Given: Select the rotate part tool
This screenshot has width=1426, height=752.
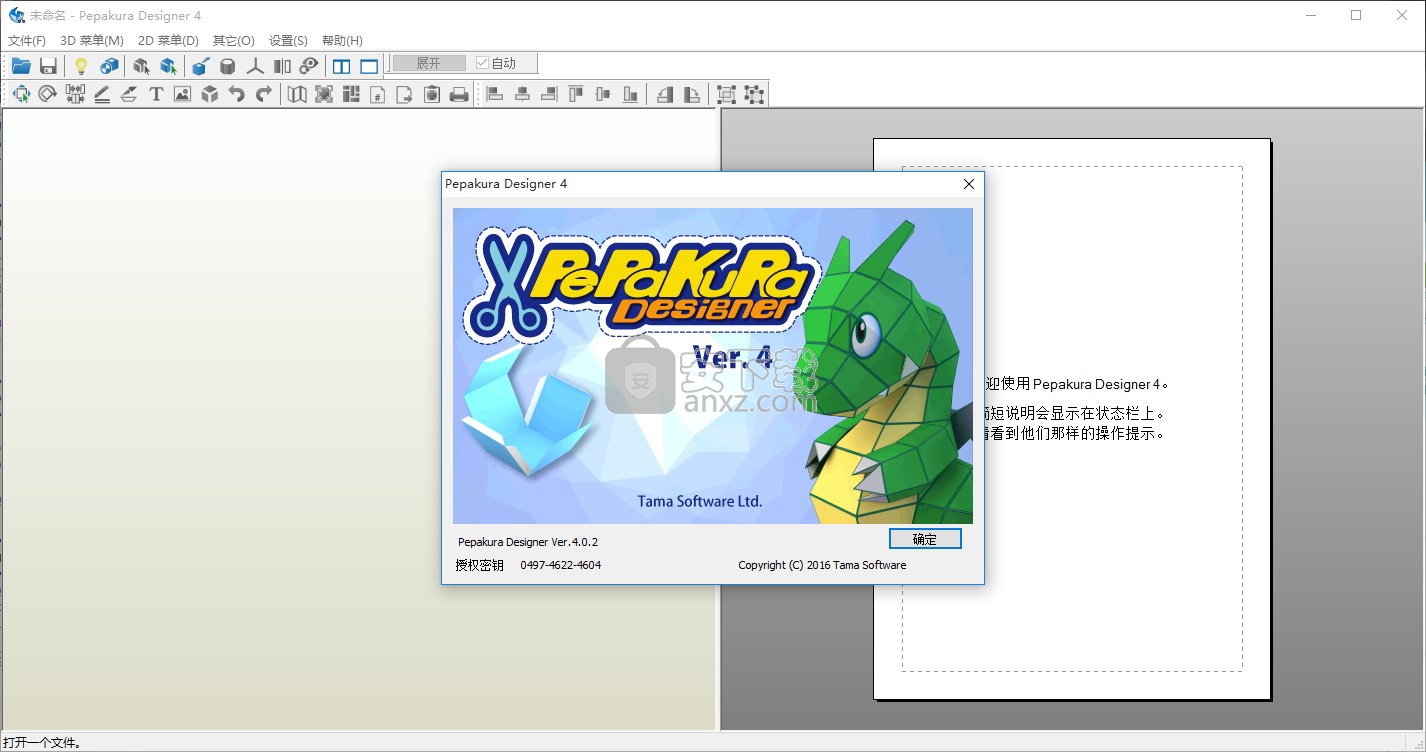Looking at the screenshot, I should tap(48, 94).
